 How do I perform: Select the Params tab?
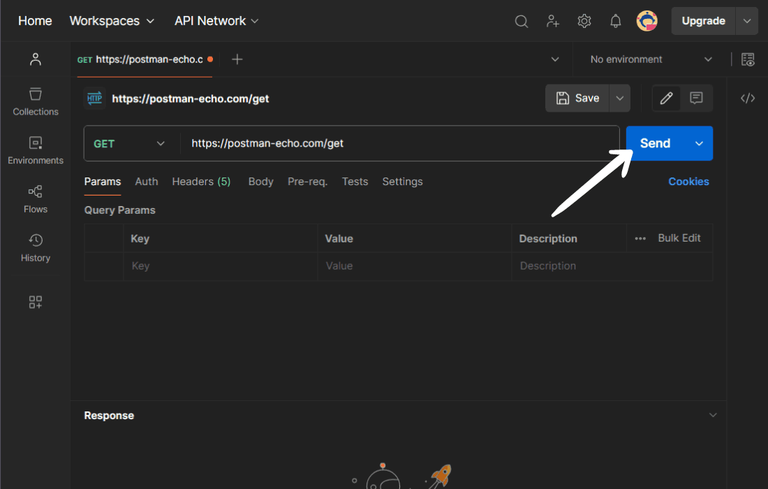click(x=102, y=182)
